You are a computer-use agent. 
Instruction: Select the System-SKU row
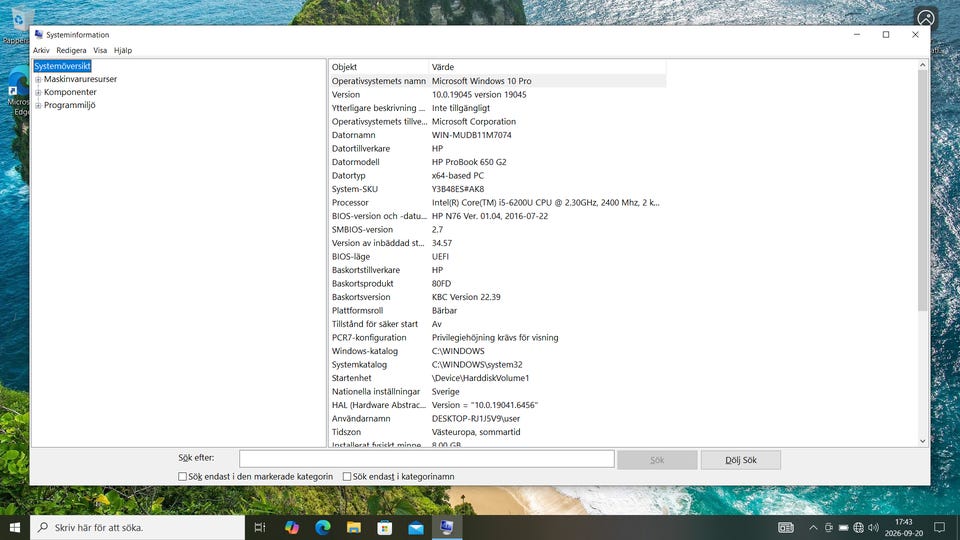[x=497, y=189]
